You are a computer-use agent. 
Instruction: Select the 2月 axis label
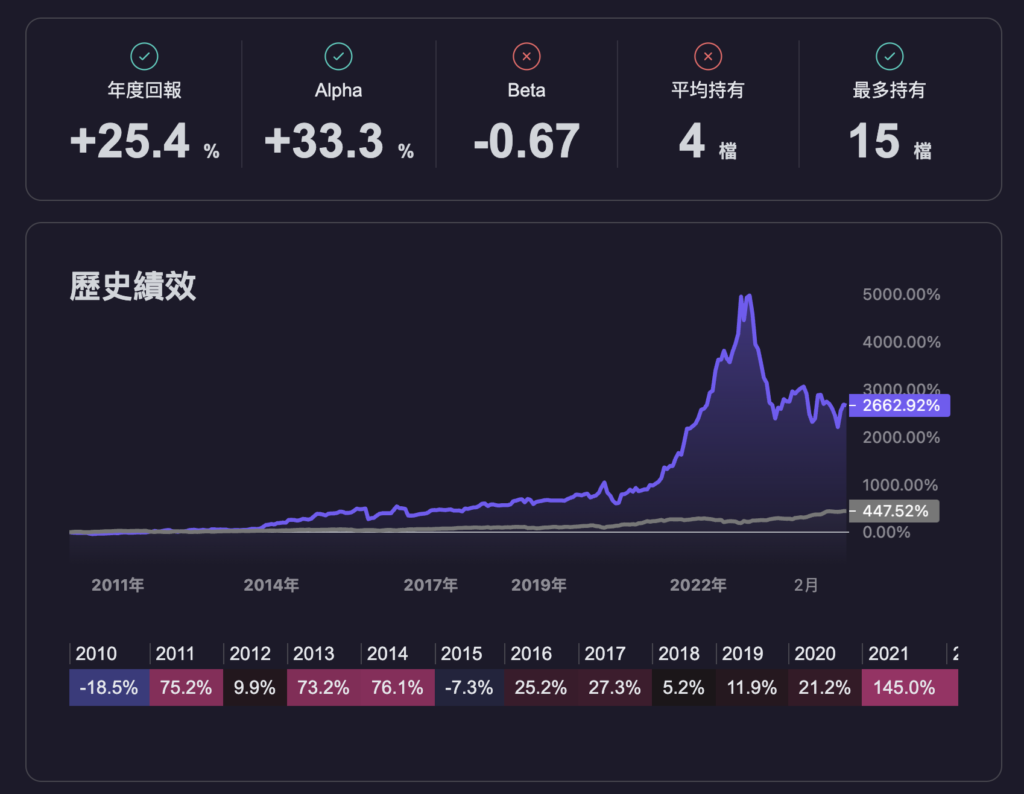pyautogui.click(x=807, y=584)
